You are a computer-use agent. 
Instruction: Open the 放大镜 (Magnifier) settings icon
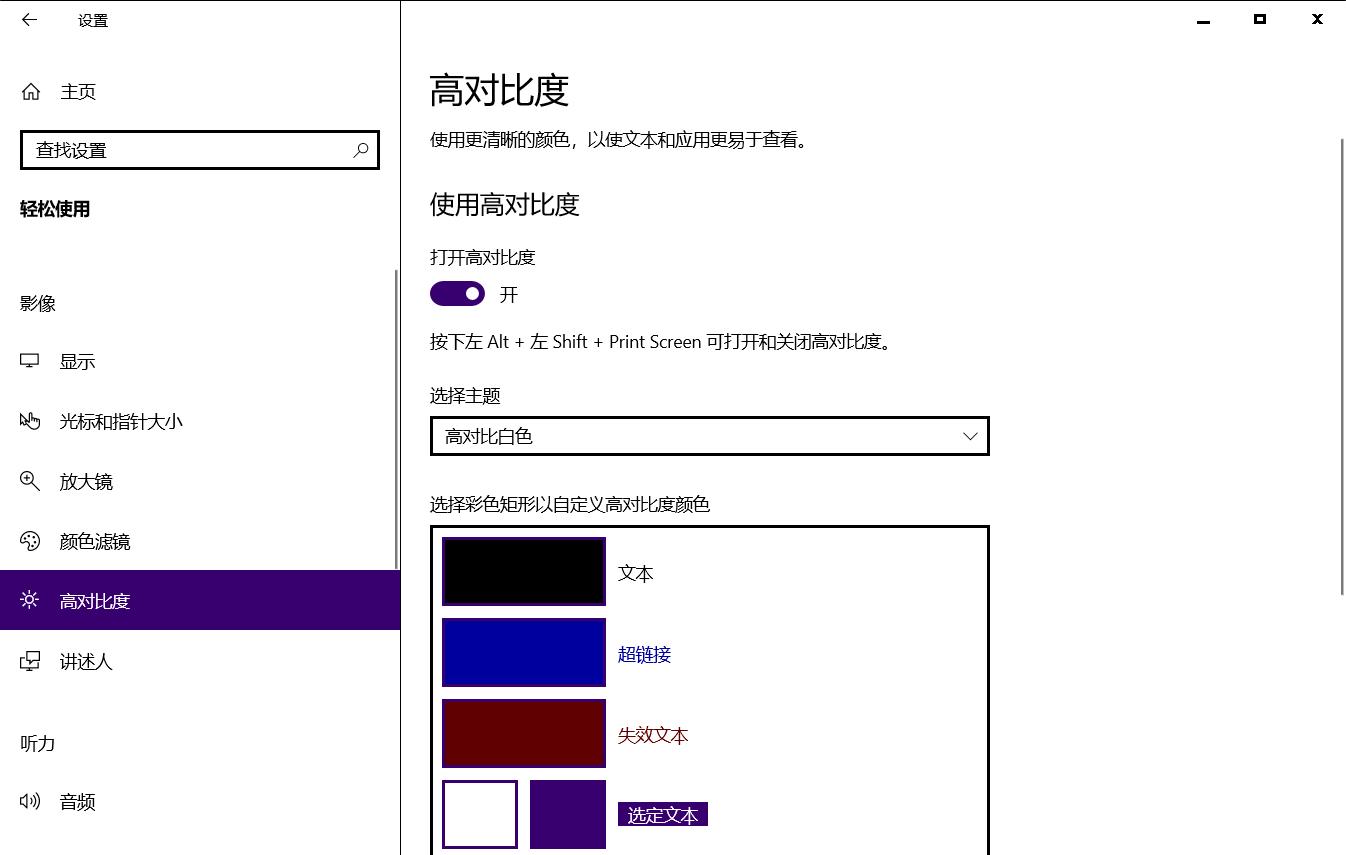pos(30,481)
